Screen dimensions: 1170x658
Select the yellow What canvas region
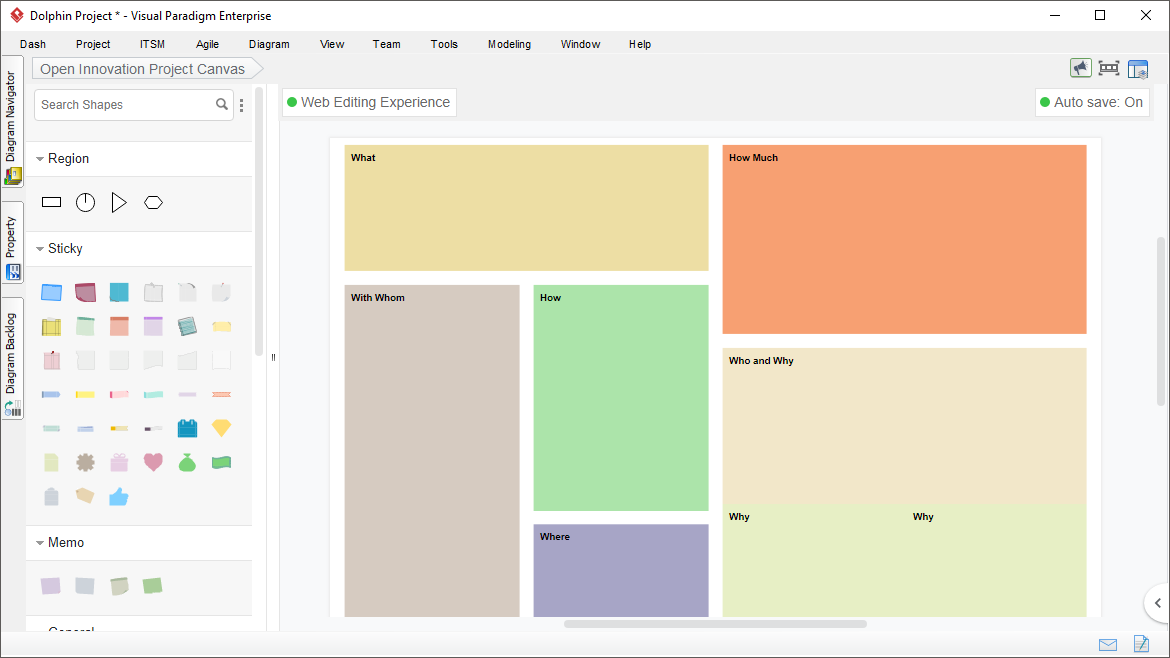526,208
